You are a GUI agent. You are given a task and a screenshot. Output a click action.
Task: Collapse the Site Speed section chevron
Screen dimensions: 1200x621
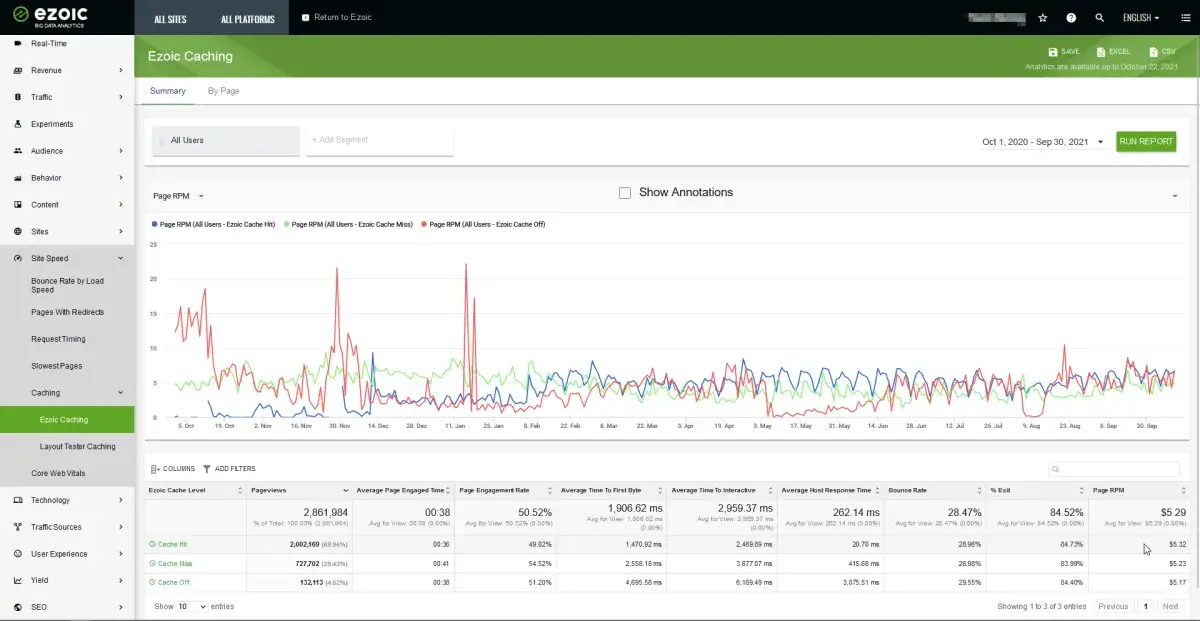(121, 259)
